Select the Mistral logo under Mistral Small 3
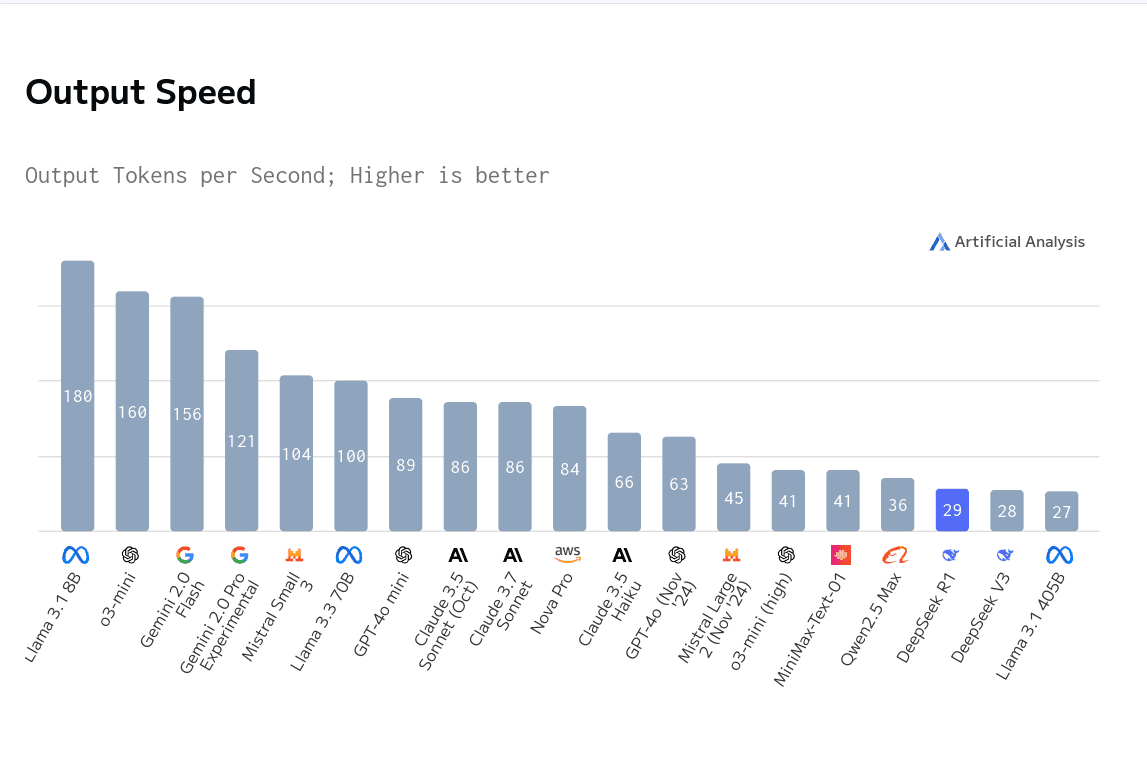Viewport: 1147px width, 757px height. tap(294, 555)
